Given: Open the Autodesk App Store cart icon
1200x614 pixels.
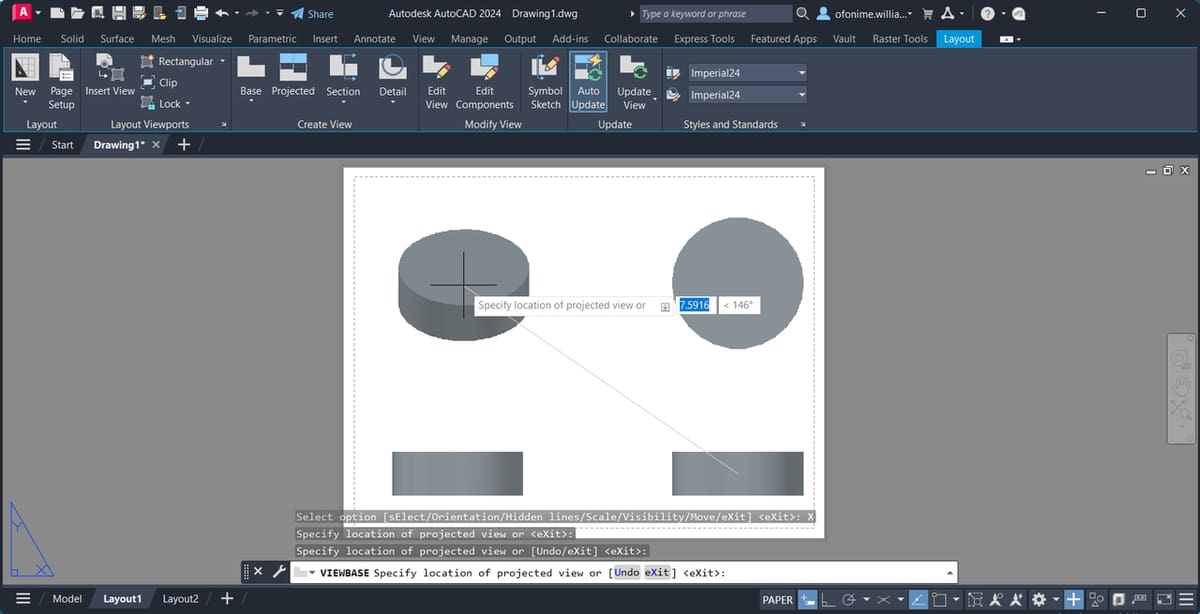Looking at the screenshot, I should 927,14.
